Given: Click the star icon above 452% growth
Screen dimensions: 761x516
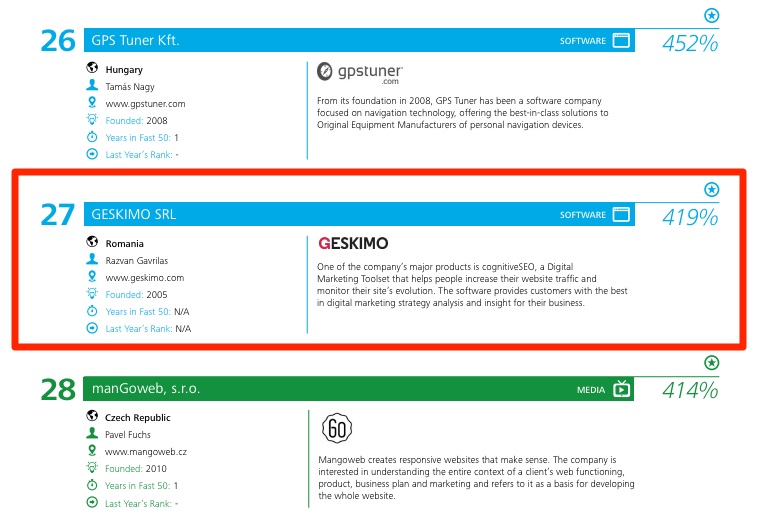Looking at the screenshot, I should [x=711, y=15].
